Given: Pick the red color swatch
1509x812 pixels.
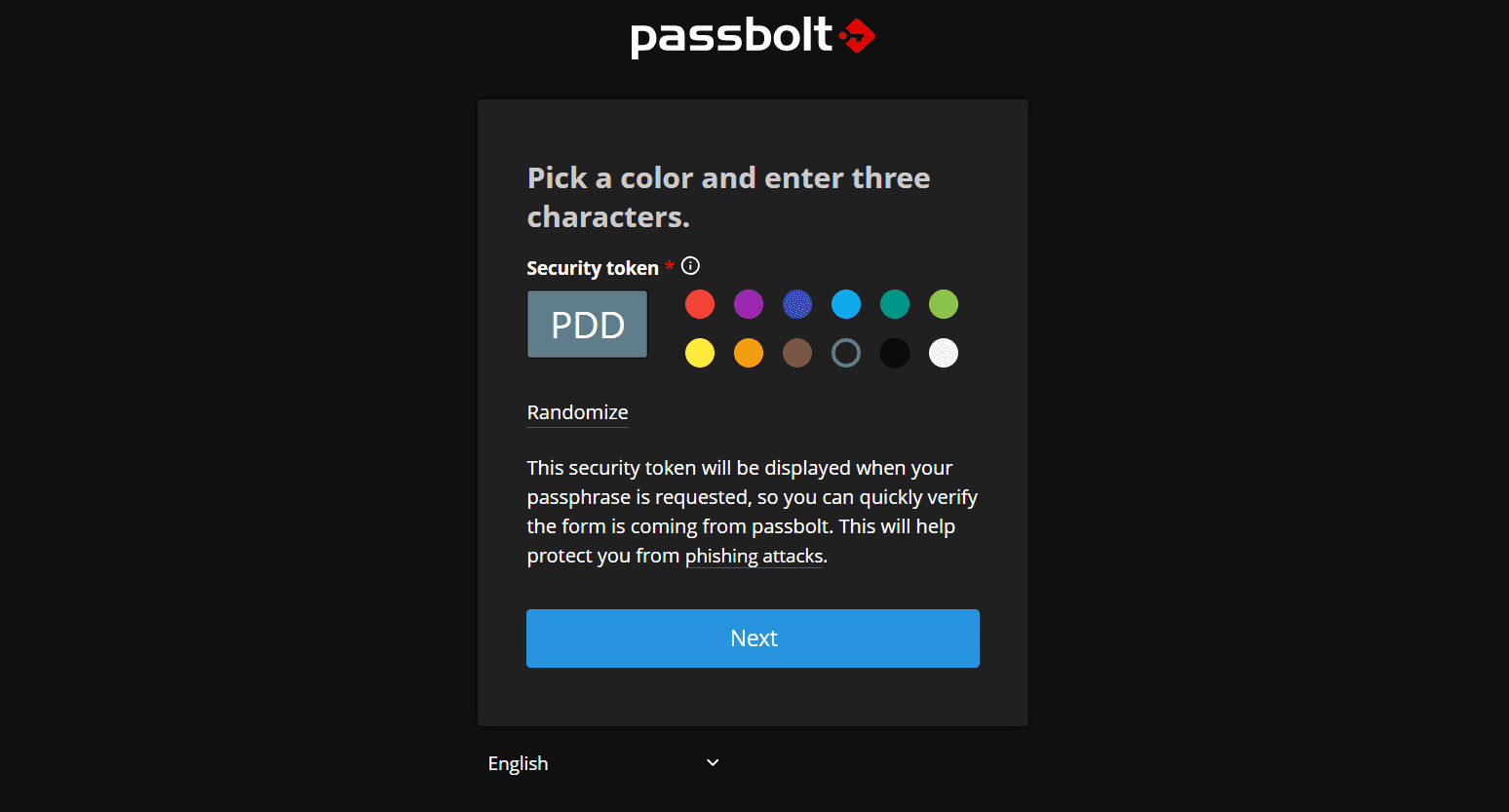Looking at the screenshot, I should [x=700, y=304].
